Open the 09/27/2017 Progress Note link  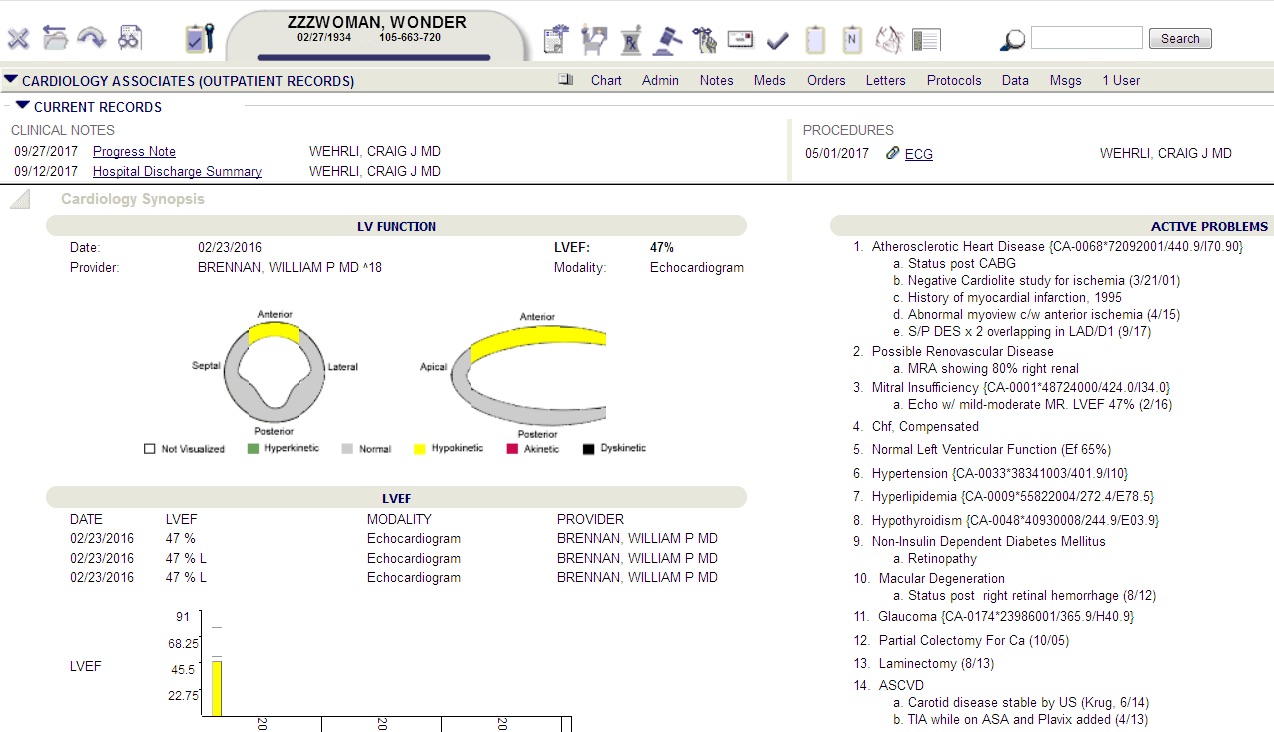pyautogui.click(x=134, y=152)
